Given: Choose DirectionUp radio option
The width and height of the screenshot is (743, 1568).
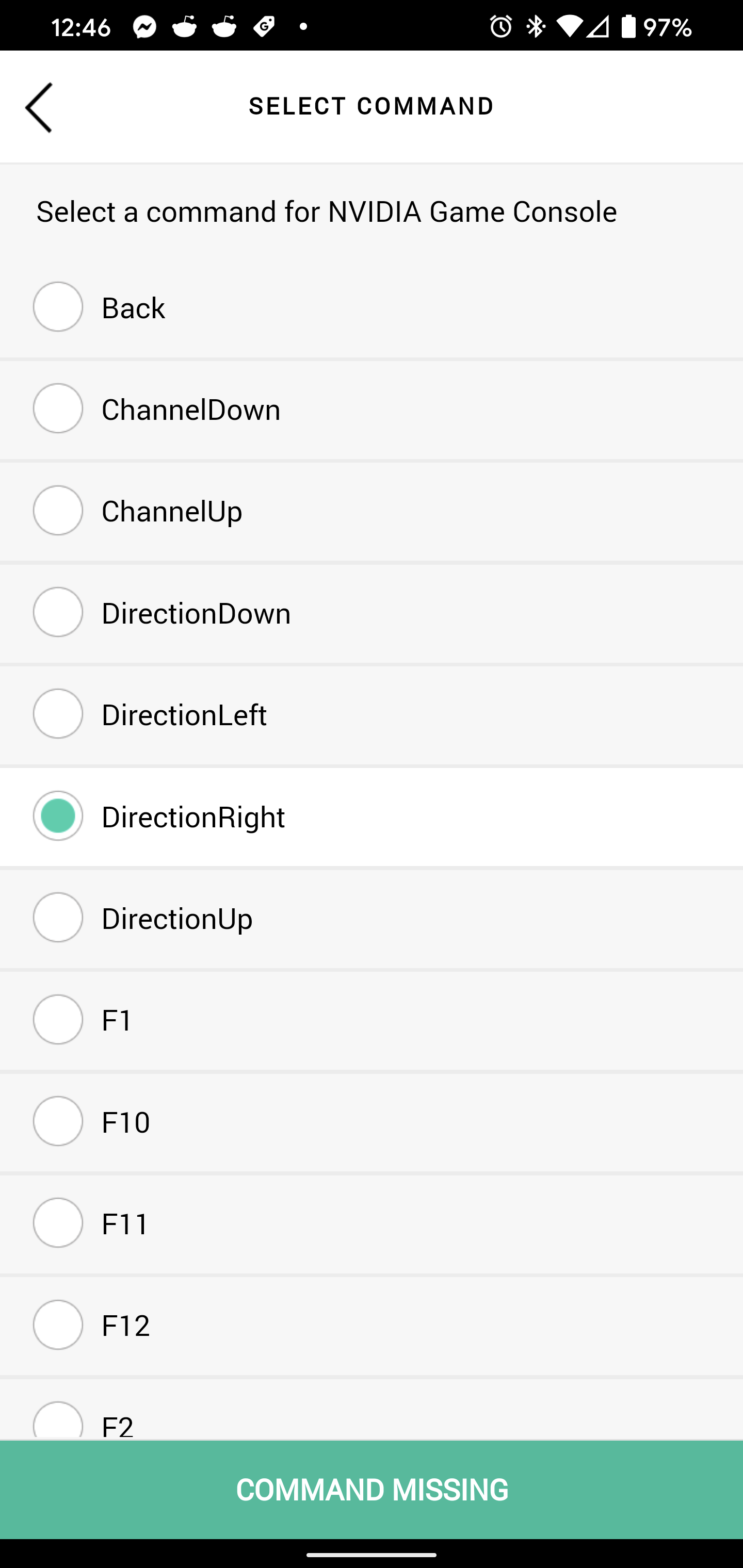Looking at the screenshot, I should point(58,917).
